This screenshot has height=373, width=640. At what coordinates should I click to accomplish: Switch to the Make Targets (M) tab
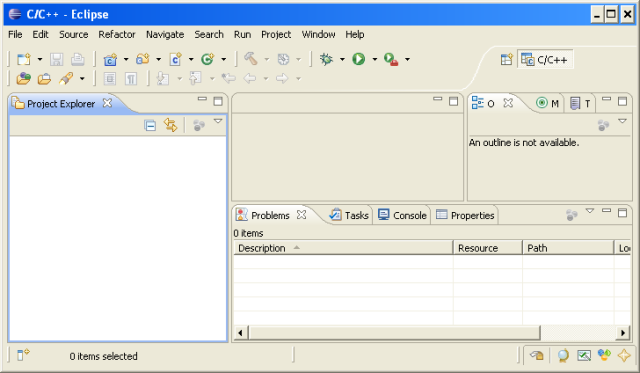(x=548, y=103)
